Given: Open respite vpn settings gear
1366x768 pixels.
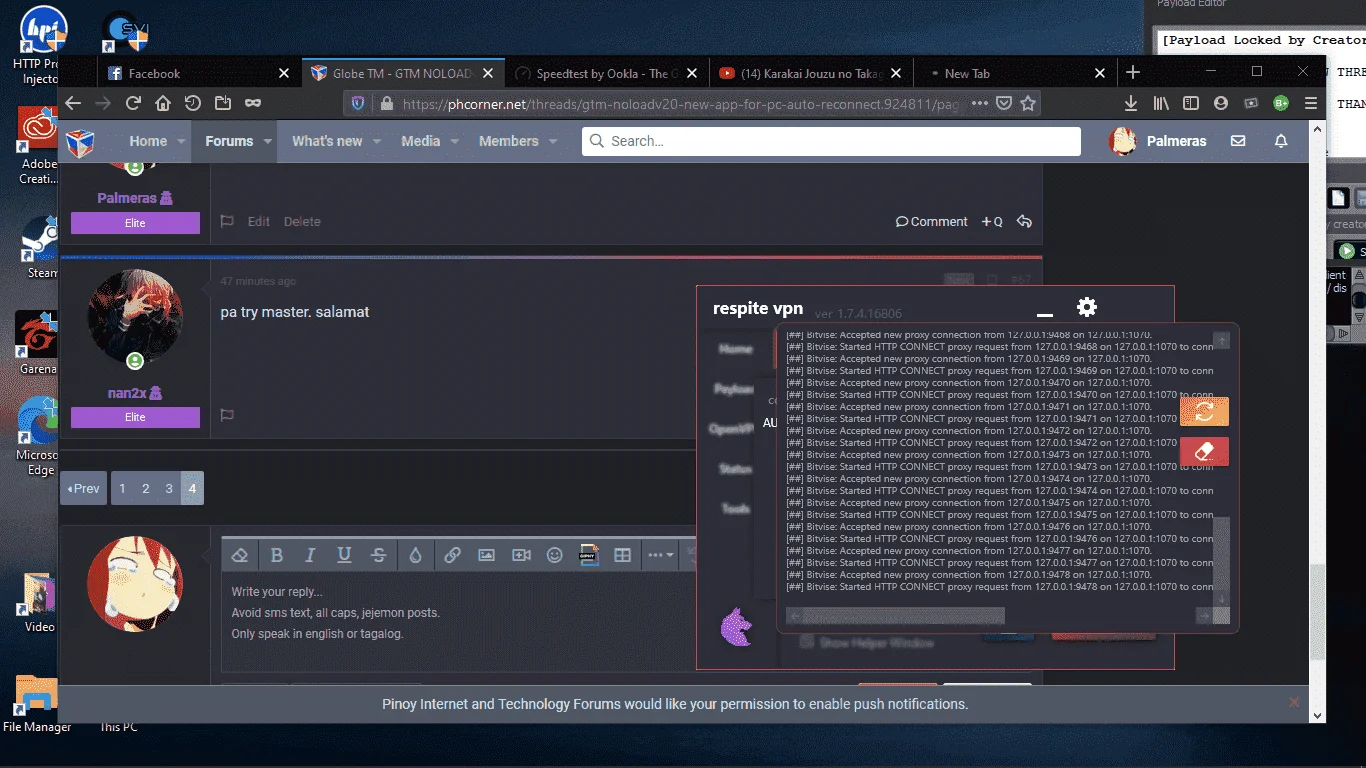Looking at the screenshot, I should [x=1087, y=307].
